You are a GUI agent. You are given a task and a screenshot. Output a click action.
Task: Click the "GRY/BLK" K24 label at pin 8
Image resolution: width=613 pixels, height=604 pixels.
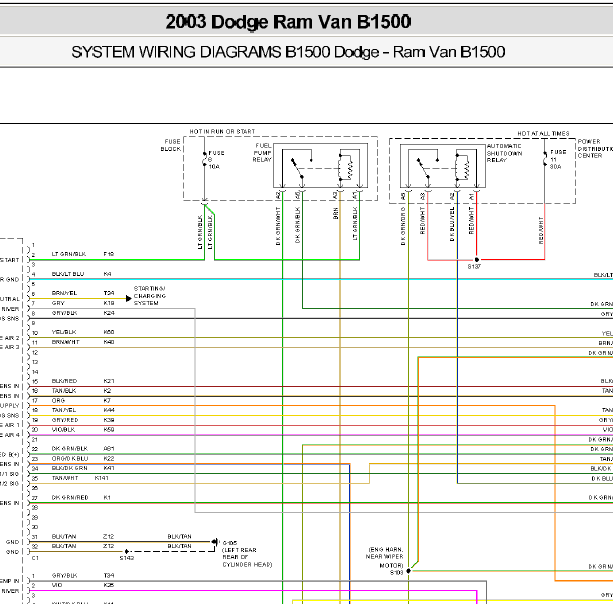point(64,313)
